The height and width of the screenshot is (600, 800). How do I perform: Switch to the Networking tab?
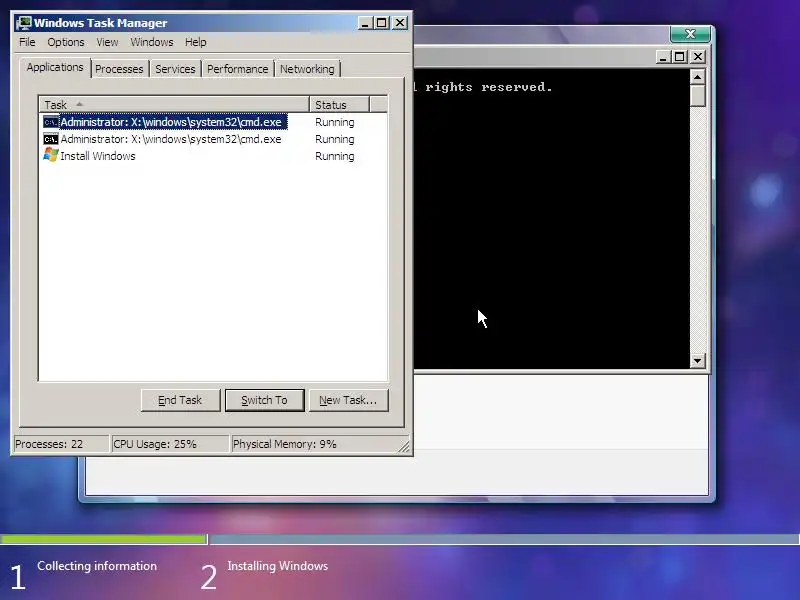(307, 69)
